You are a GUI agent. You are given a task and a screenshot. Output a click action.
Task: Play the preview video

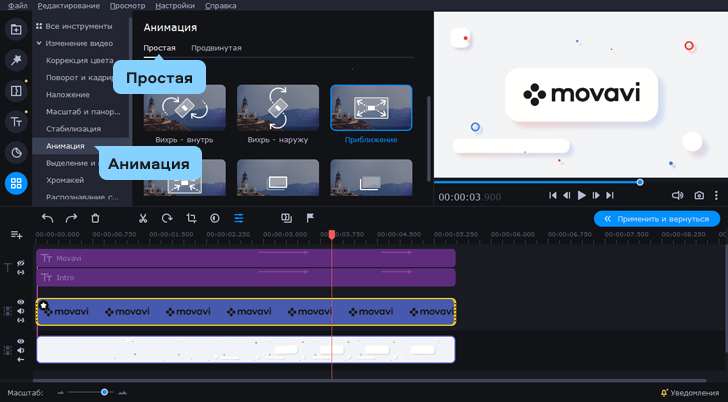coord(582,195)
